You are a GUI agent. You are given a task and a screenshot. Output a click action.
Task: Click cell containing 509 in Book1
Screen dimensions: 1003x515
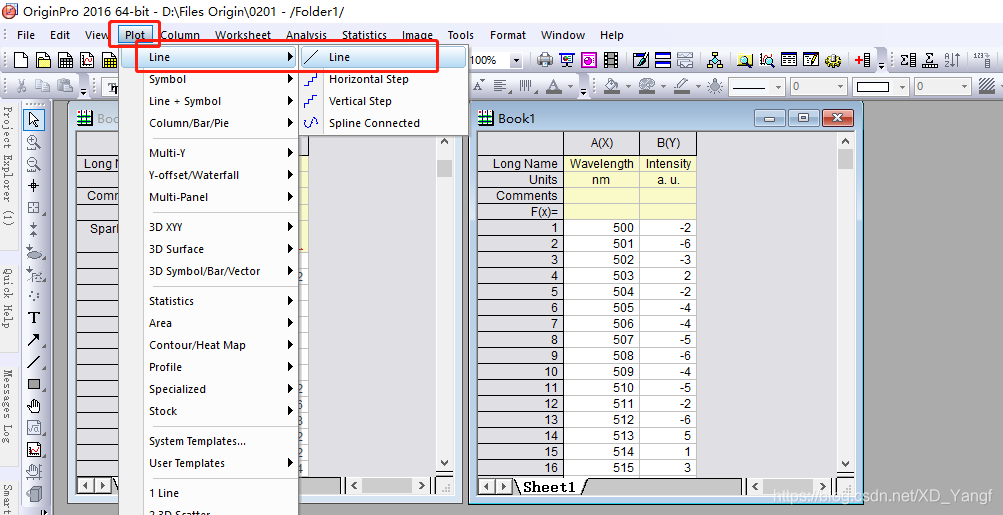coord(601,372)
